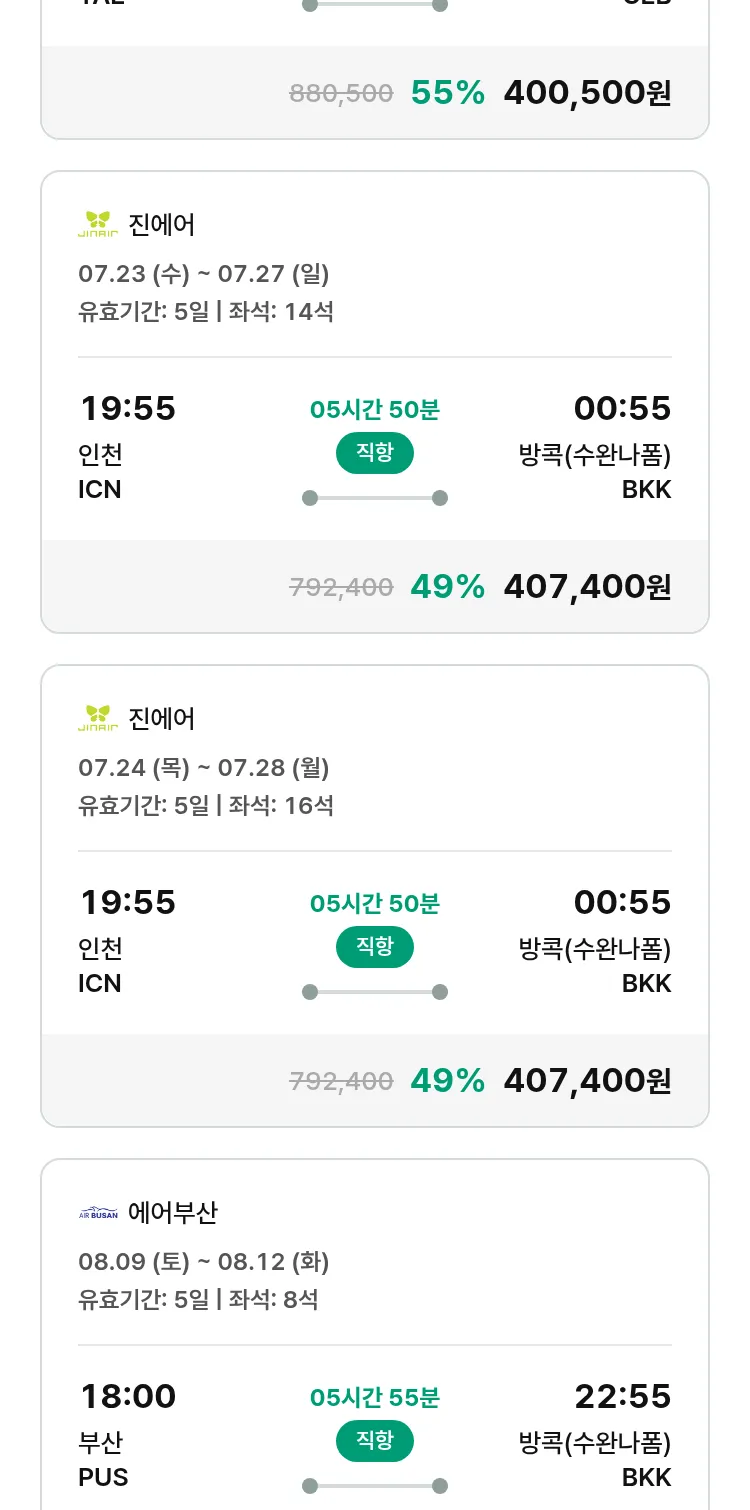Tap the 18:00 Busan departure time
The height and width of the screenshot is (1510, 750).
pos(128,1396)
